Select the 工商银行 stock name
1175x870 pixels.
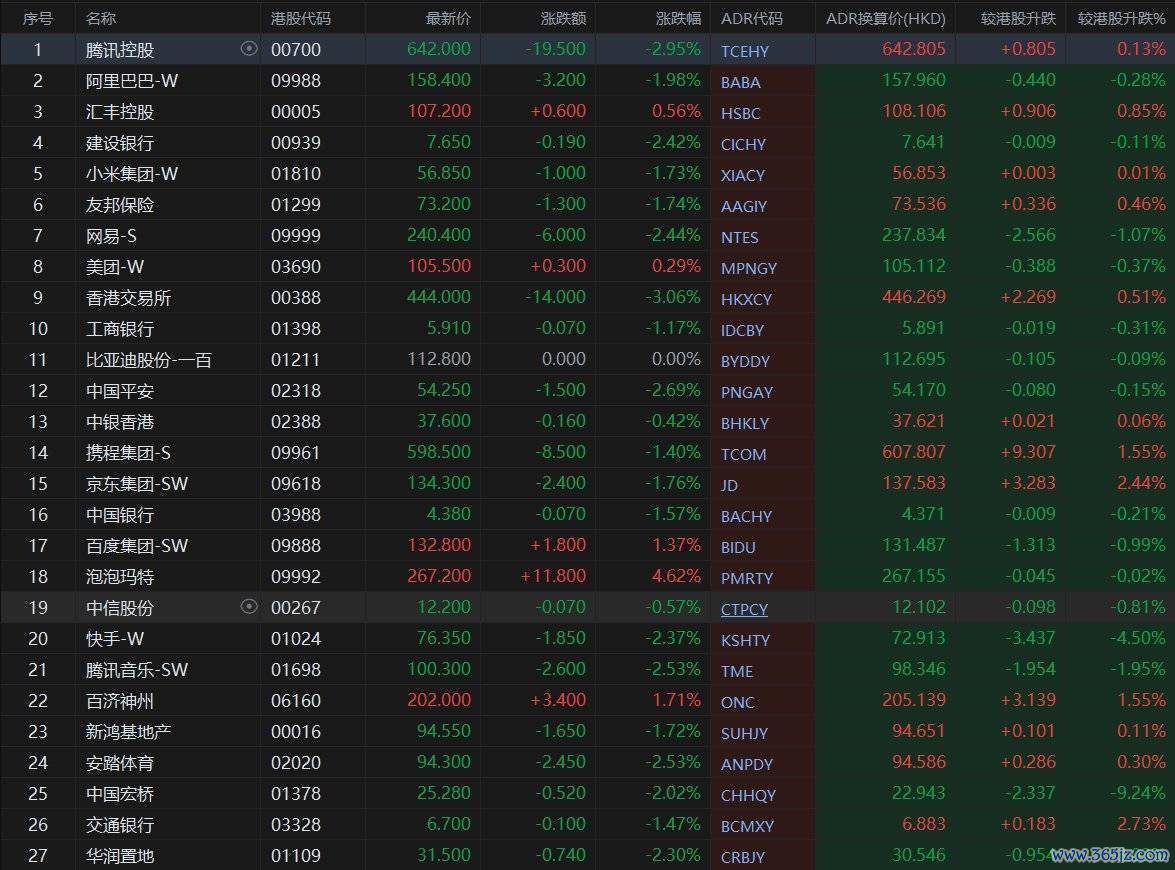point(120,329)
